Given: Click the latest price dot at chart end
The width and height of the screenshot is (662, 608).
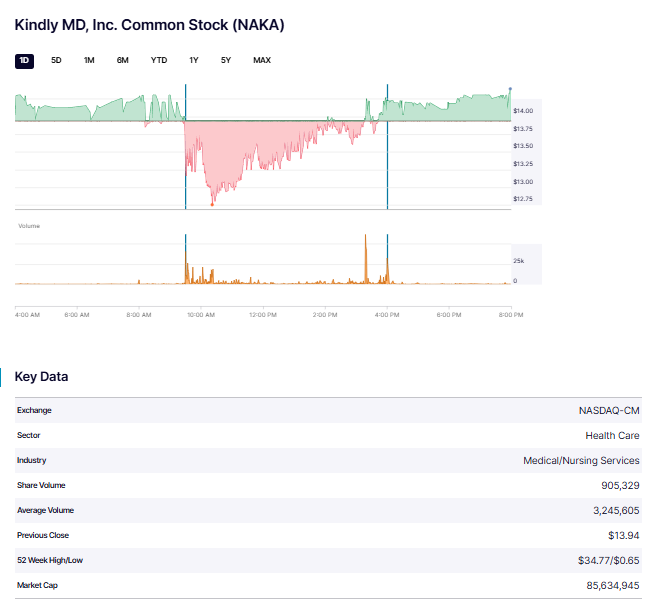Looking at the screenshot, I should click(510, 89).
